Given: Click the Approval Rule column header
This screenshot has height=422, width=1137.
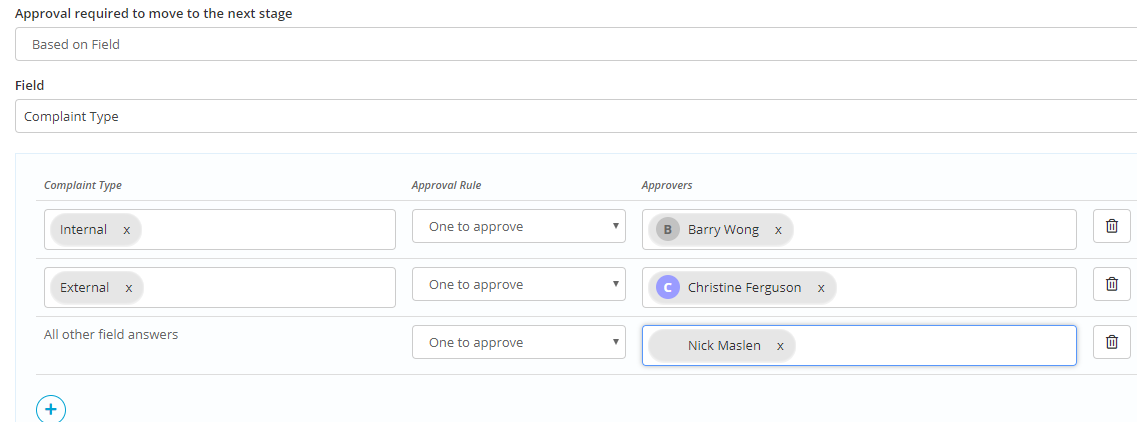Looking at the screenshot, I should (446, 185).
